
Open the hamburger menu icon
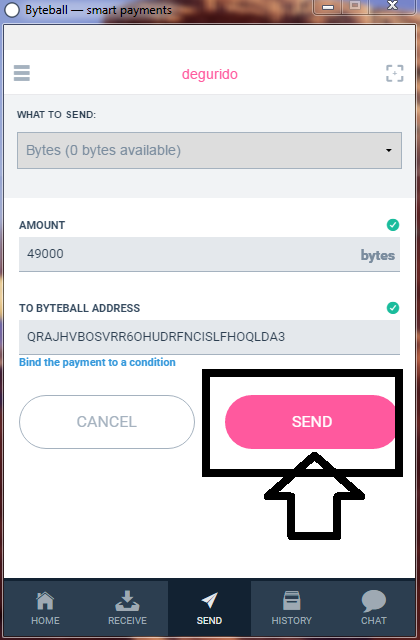coord(22,73)
